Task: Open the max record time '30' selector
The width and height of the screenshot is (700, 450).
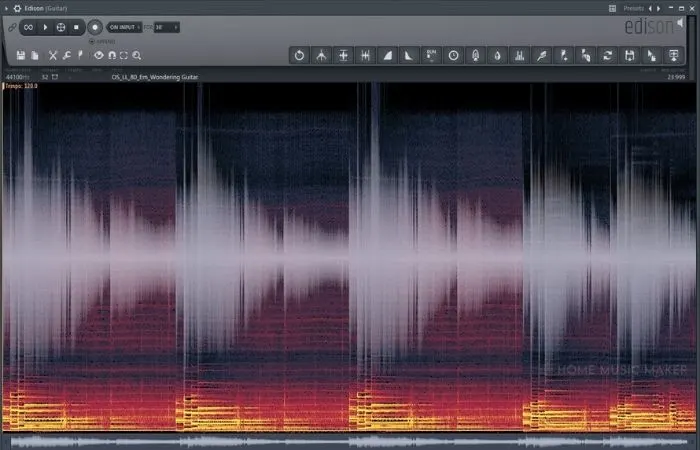Action: [x=167, y=27]
